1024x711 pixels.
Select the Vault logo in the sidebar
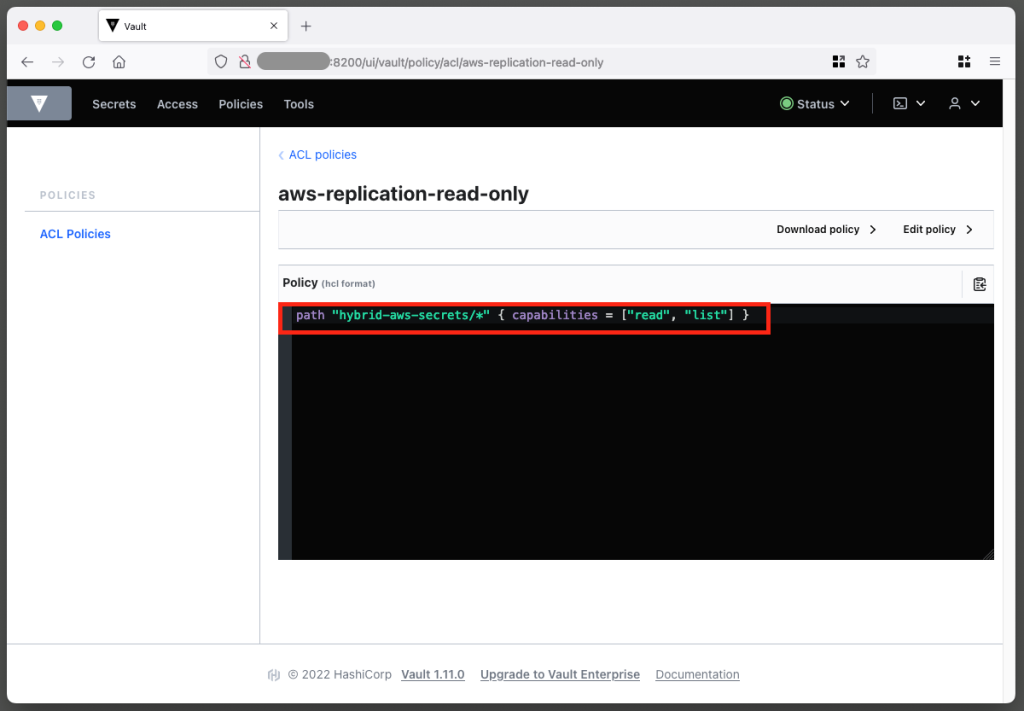pos(38,103)
